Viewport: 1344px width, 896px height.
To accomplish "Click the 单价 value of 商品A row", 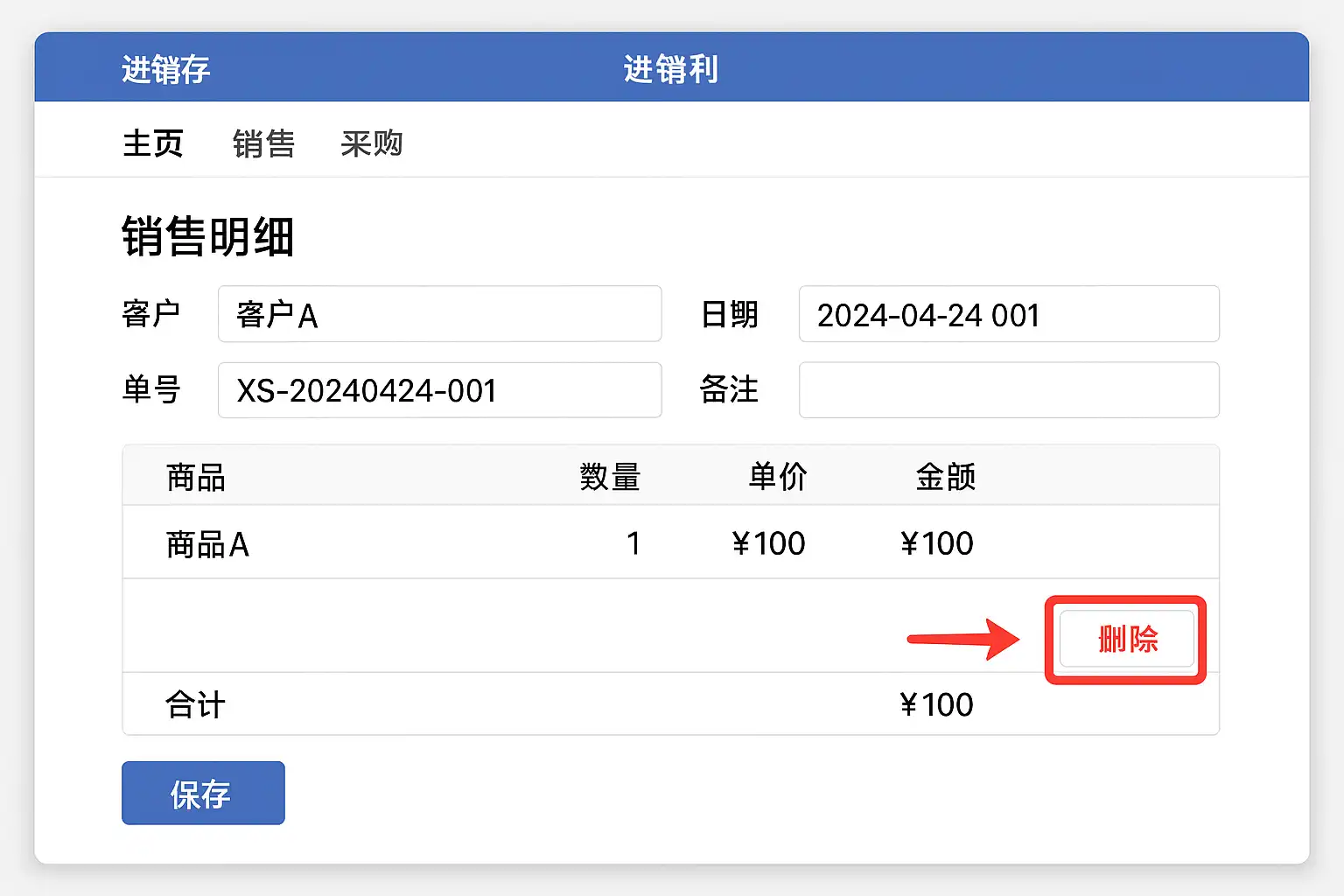I will coord(768,544).
